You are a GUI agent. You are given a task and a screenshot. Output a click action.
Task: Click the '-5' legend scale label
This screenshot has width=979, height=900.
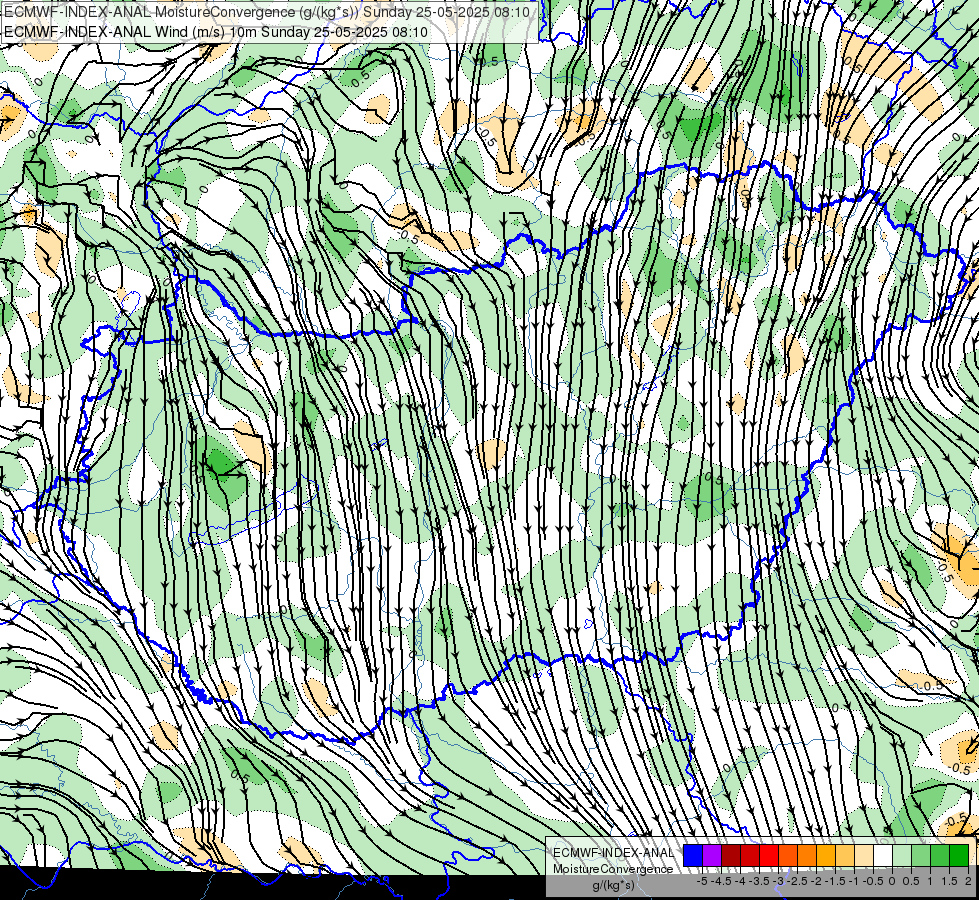point(702,881)
